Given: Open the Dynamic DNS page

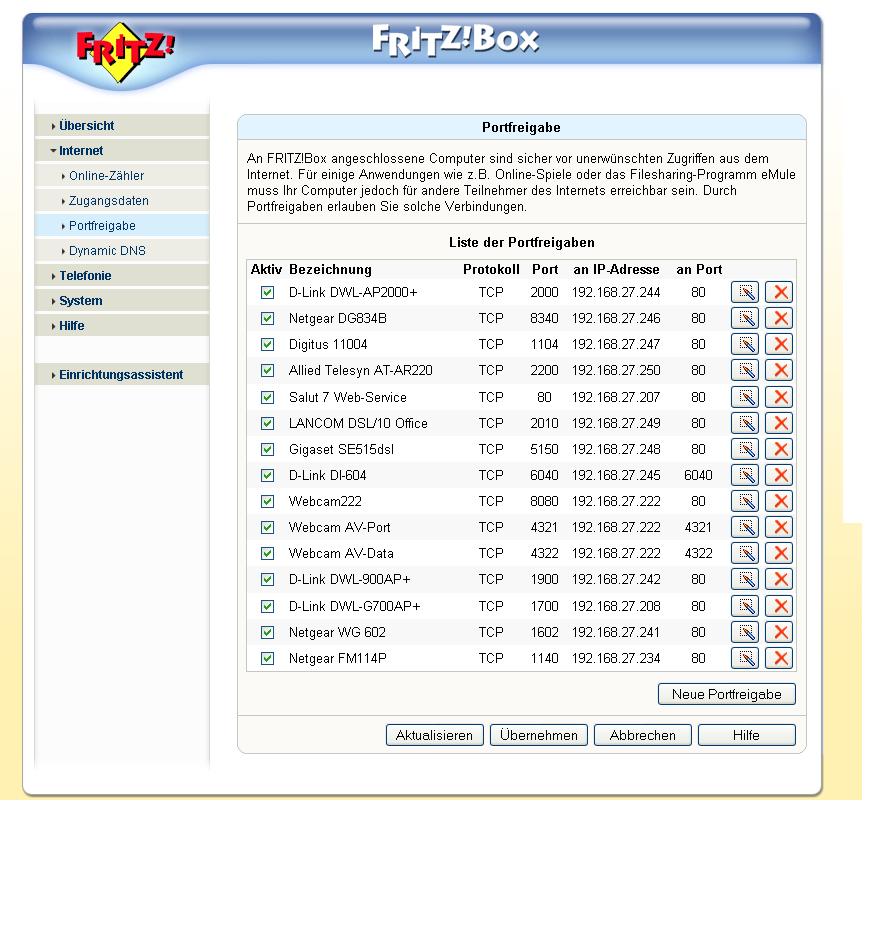Looking at the screenshot, I should coord(122,251).
